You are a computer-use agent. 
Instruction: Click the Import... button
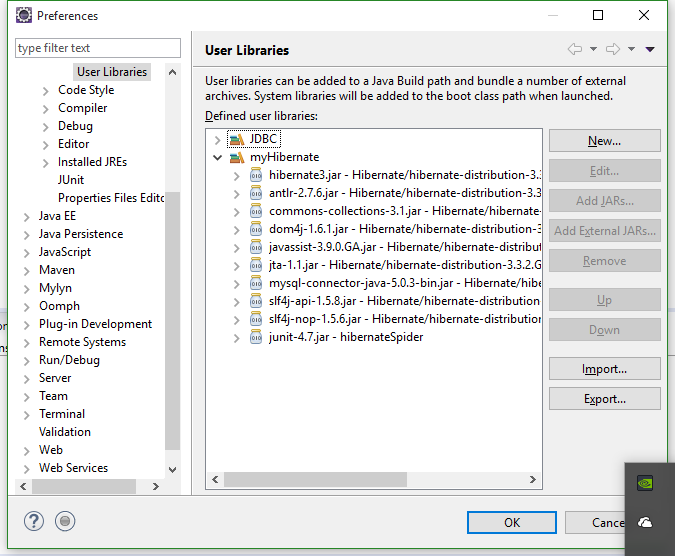click(604, 369)
